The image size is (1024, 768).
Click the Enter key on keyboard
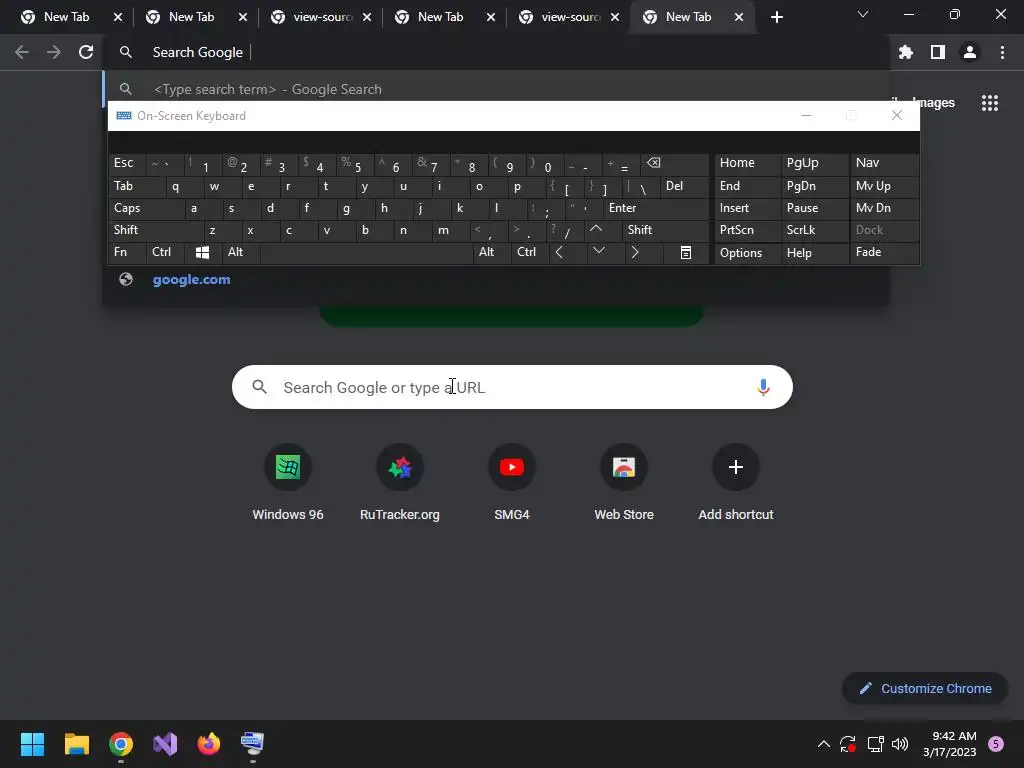point(656,208)
